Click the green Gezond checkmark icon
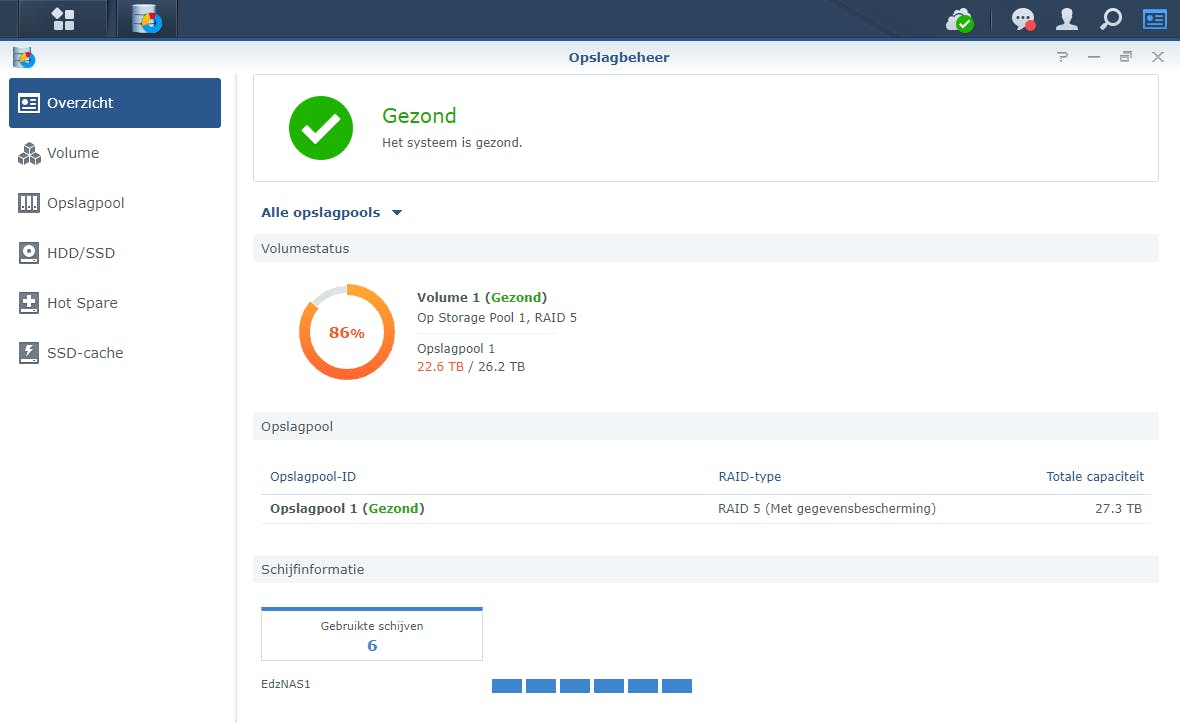 [x=321, y=128]
